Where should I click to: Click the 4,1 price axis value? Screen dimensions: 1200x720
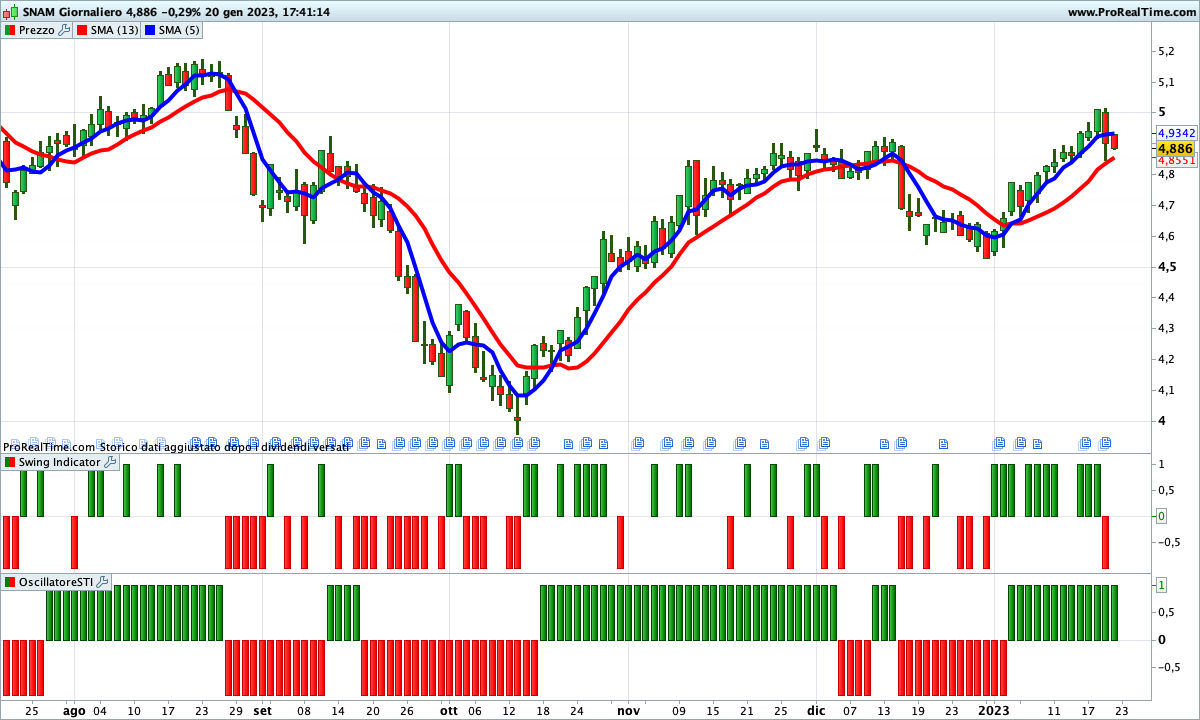[1167, 390]
